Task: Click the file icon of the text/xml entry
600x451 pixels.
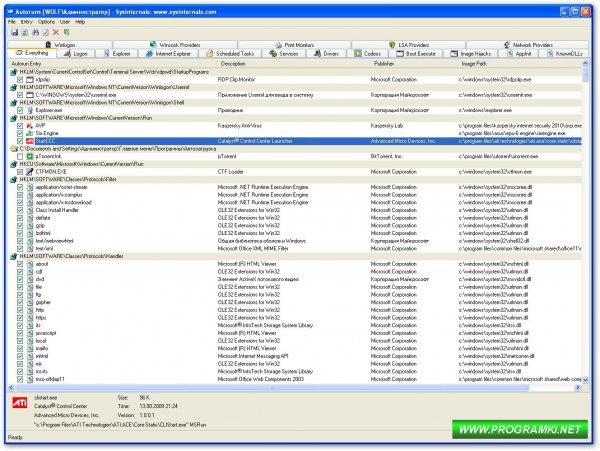Action: (30, 248)
